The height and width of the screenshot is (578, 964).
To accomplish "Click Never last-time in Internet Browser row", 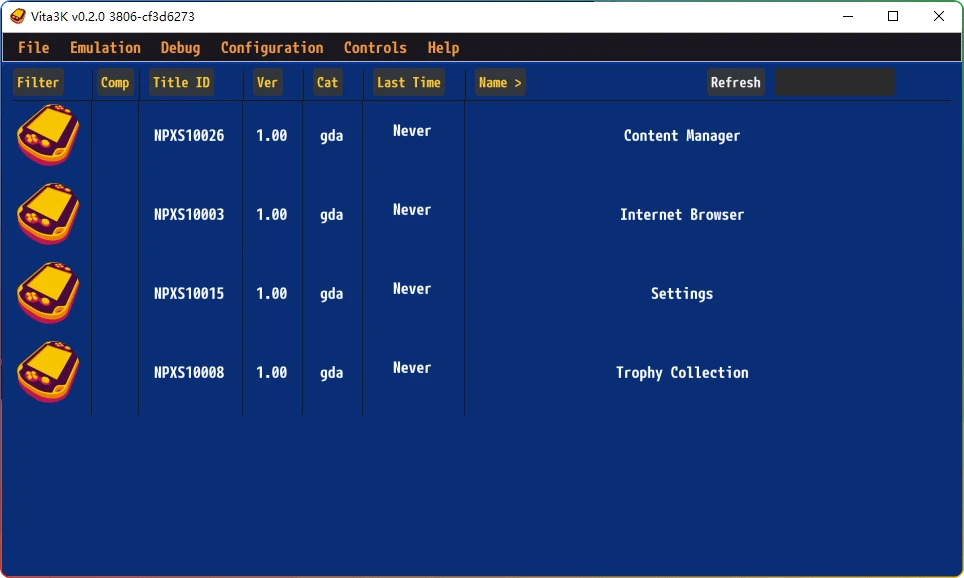I will click(x=412, y=209).
